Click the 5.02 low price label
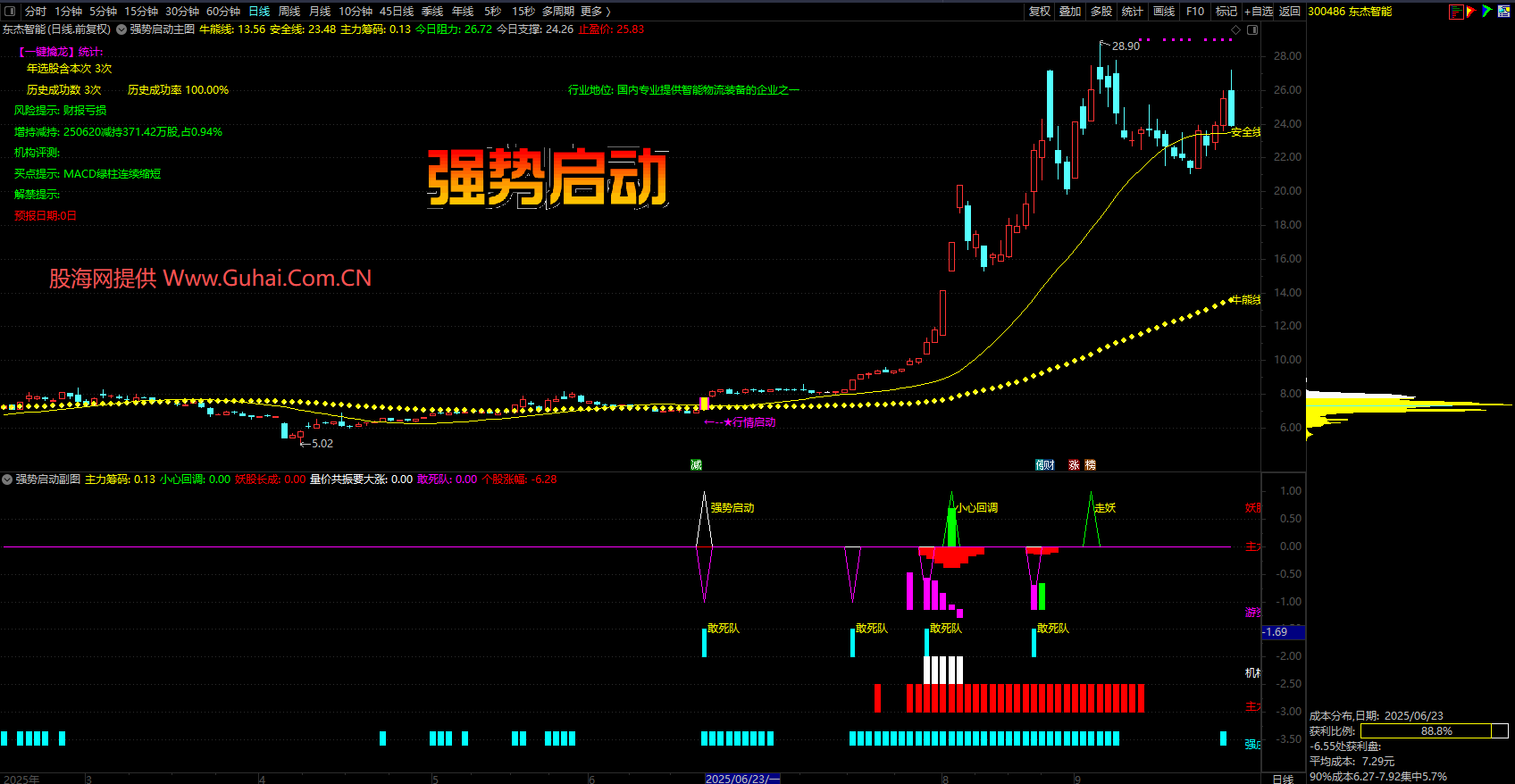The image size is (1515, 784). (322, 443)
